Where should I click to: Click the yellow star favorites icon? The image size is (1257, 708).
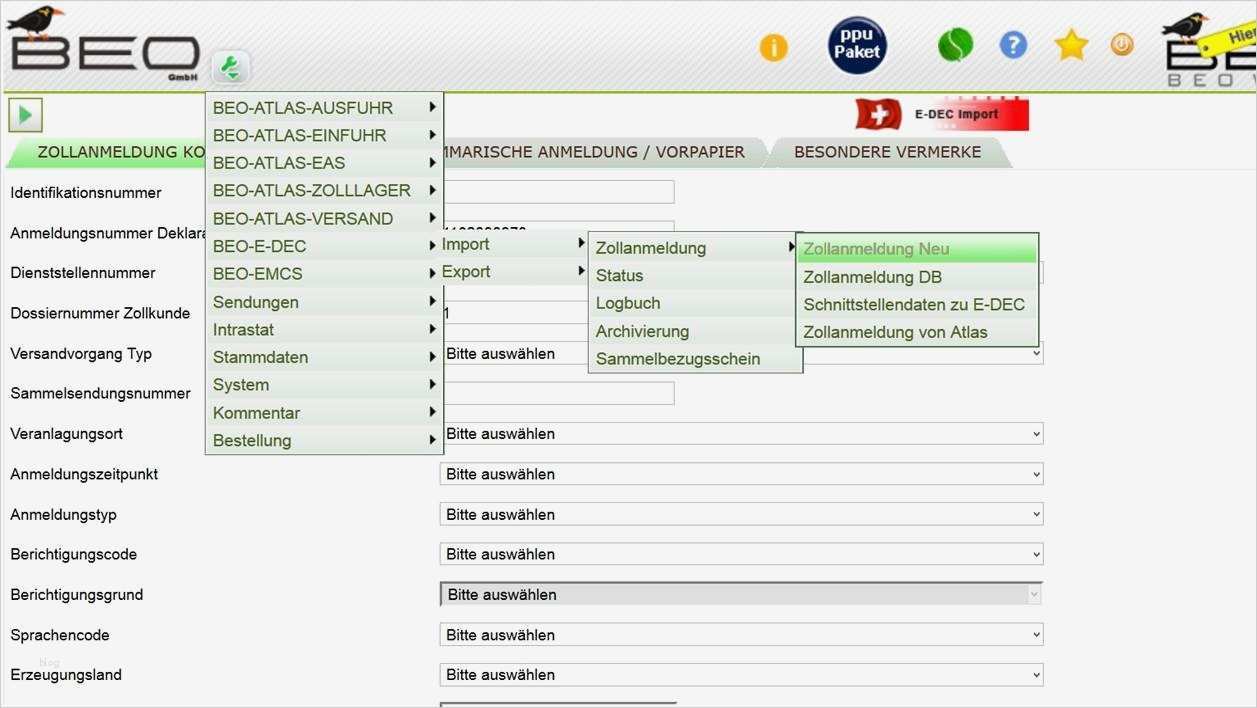(x=1070, y=45)
